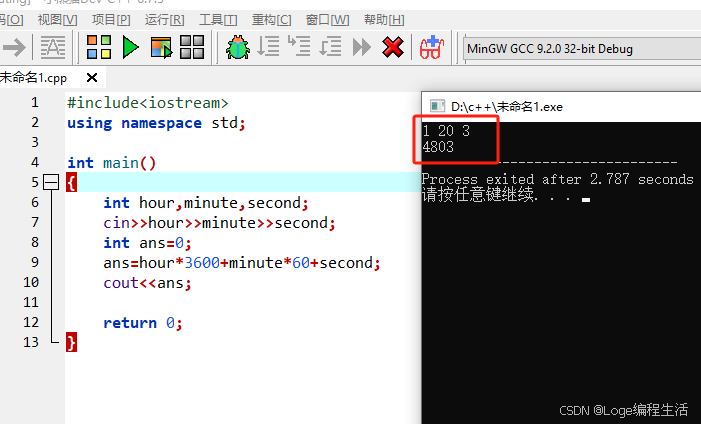Click the line declaring hour,minute,second

tap(206, 203)
